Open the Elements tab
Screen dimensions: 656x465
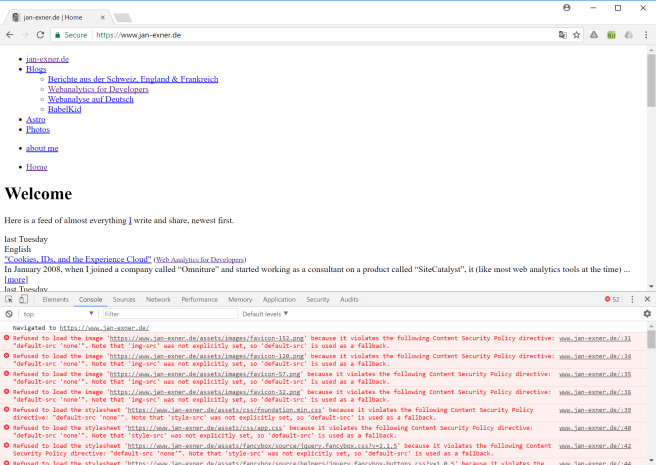click(55, 299)
